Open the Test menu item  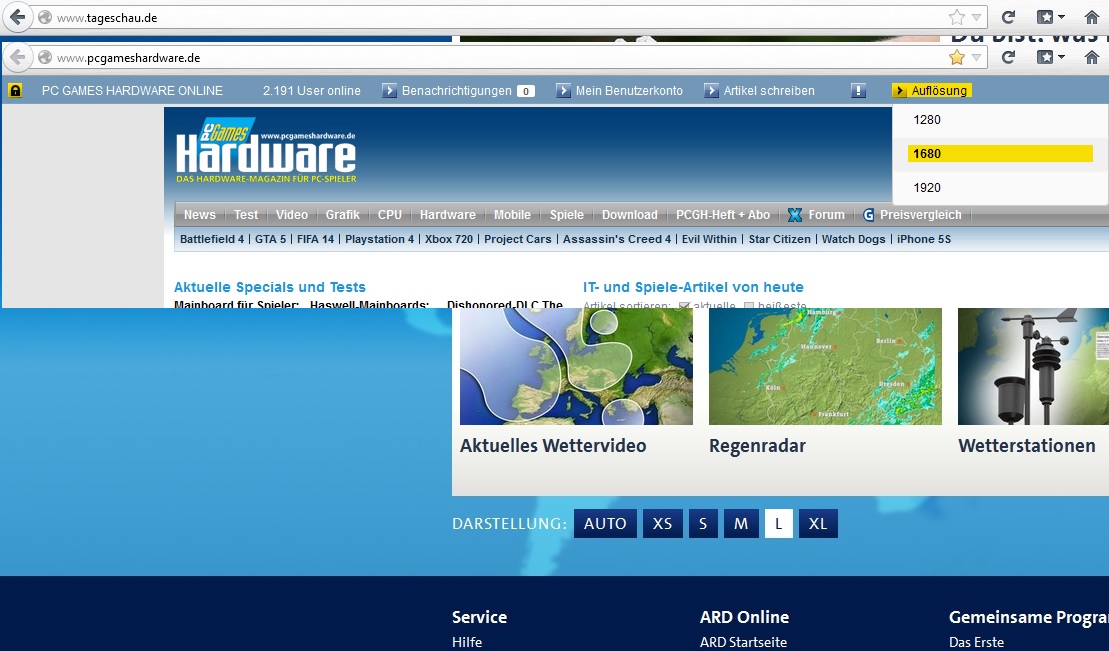246,215
